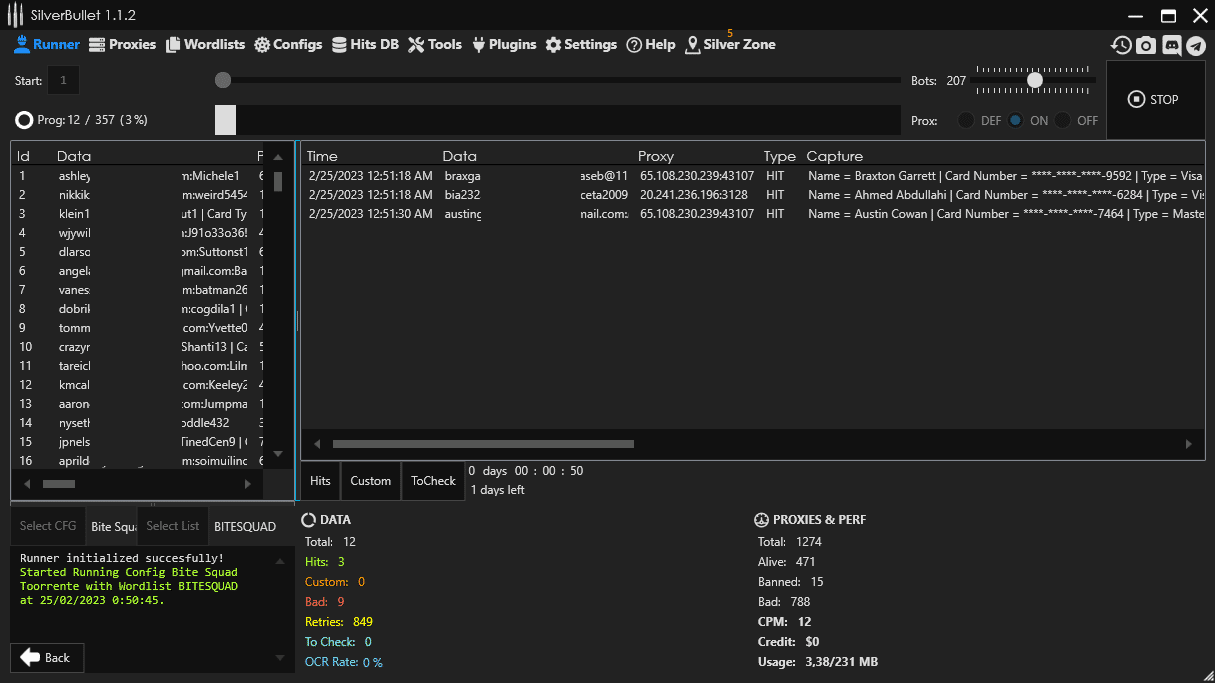This screenshot has width=1215, height=683.
Task: Open the Discord icon link
Action: click(1171, 46)
